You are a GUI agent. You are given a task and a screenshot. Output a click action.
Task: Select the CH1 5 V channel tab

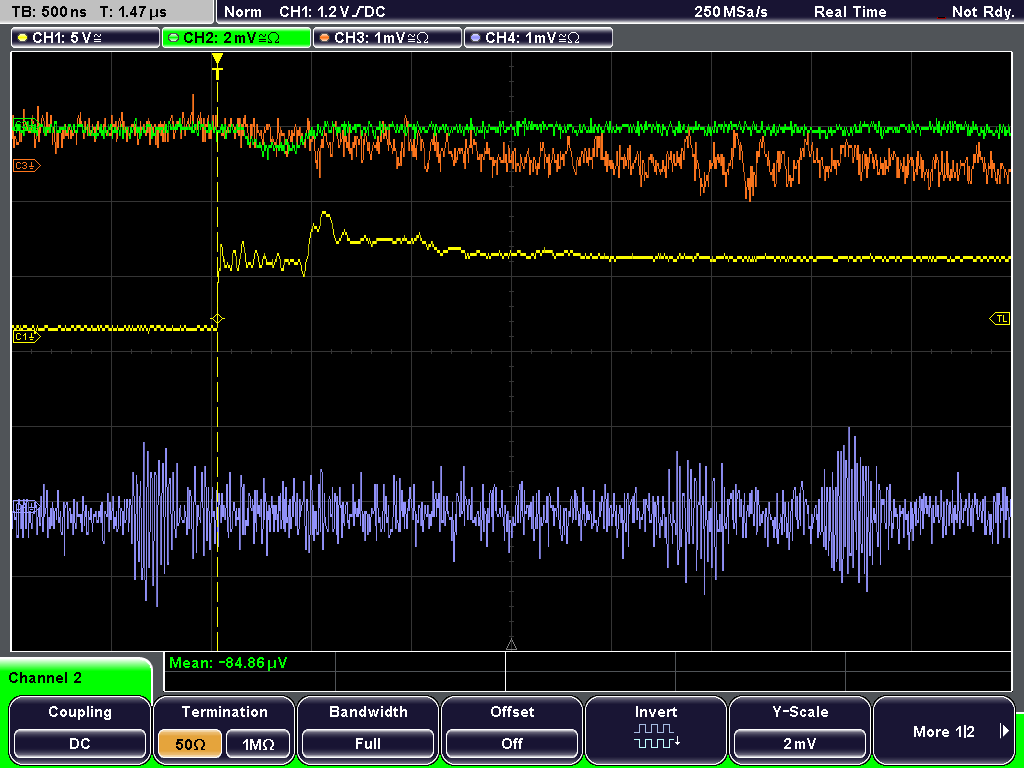[86, 37]
